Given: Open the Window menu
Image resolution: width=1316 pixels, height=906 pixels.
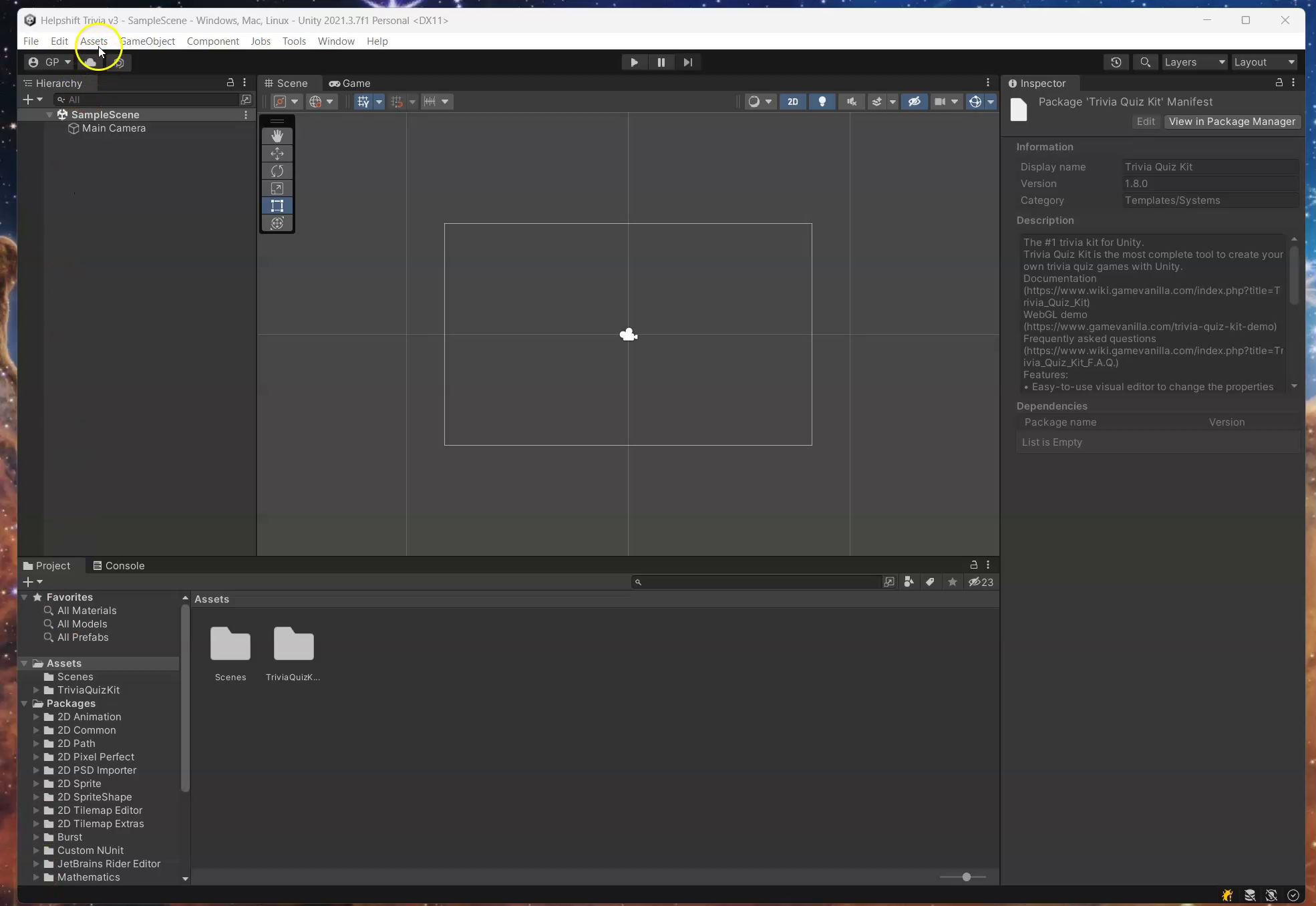Looking at the screenshot, I should pyautogui.click(x=336, y=41).
